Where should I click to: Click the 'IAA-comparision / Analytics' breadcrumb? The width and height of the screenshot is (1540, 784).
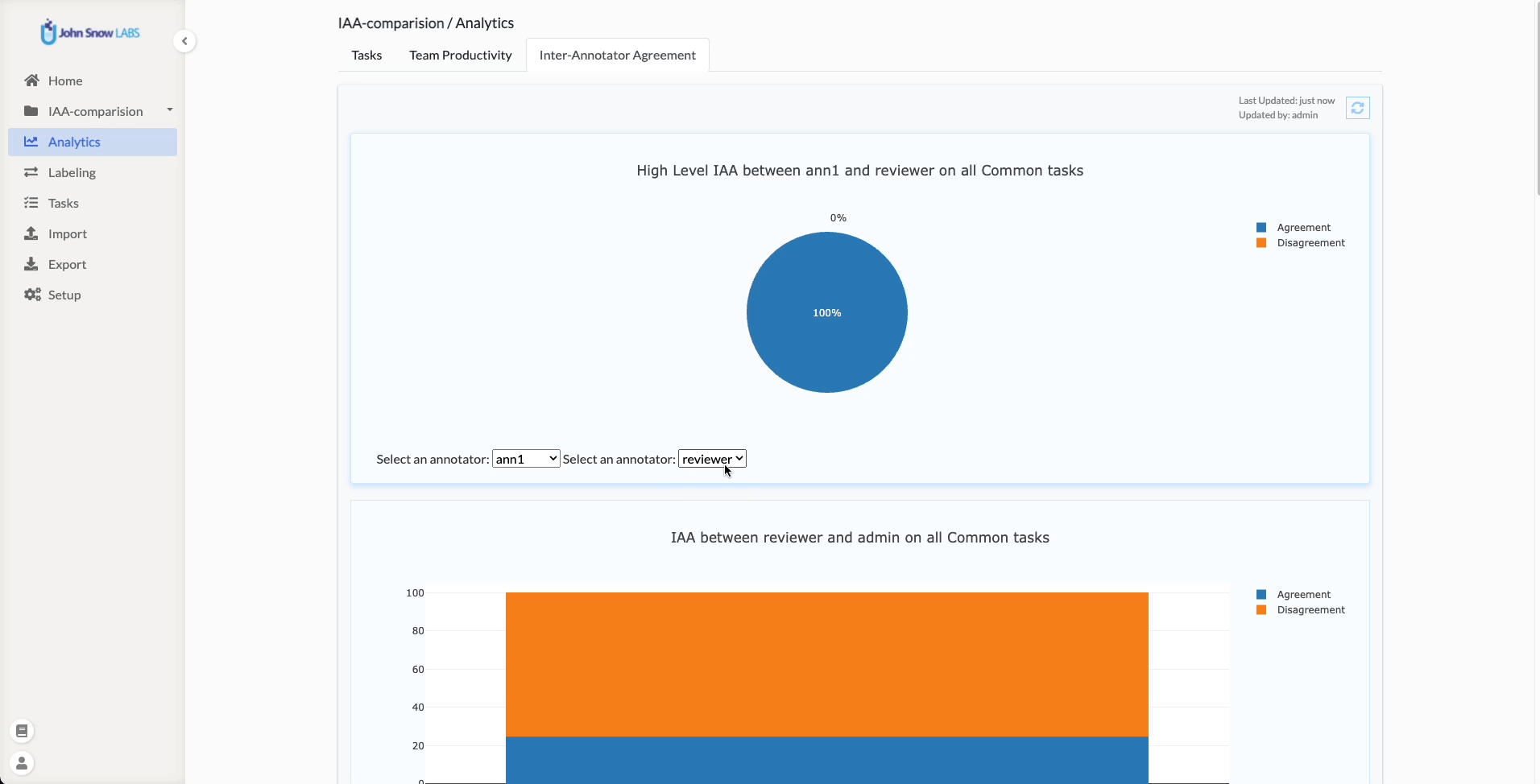coord(426,23)
